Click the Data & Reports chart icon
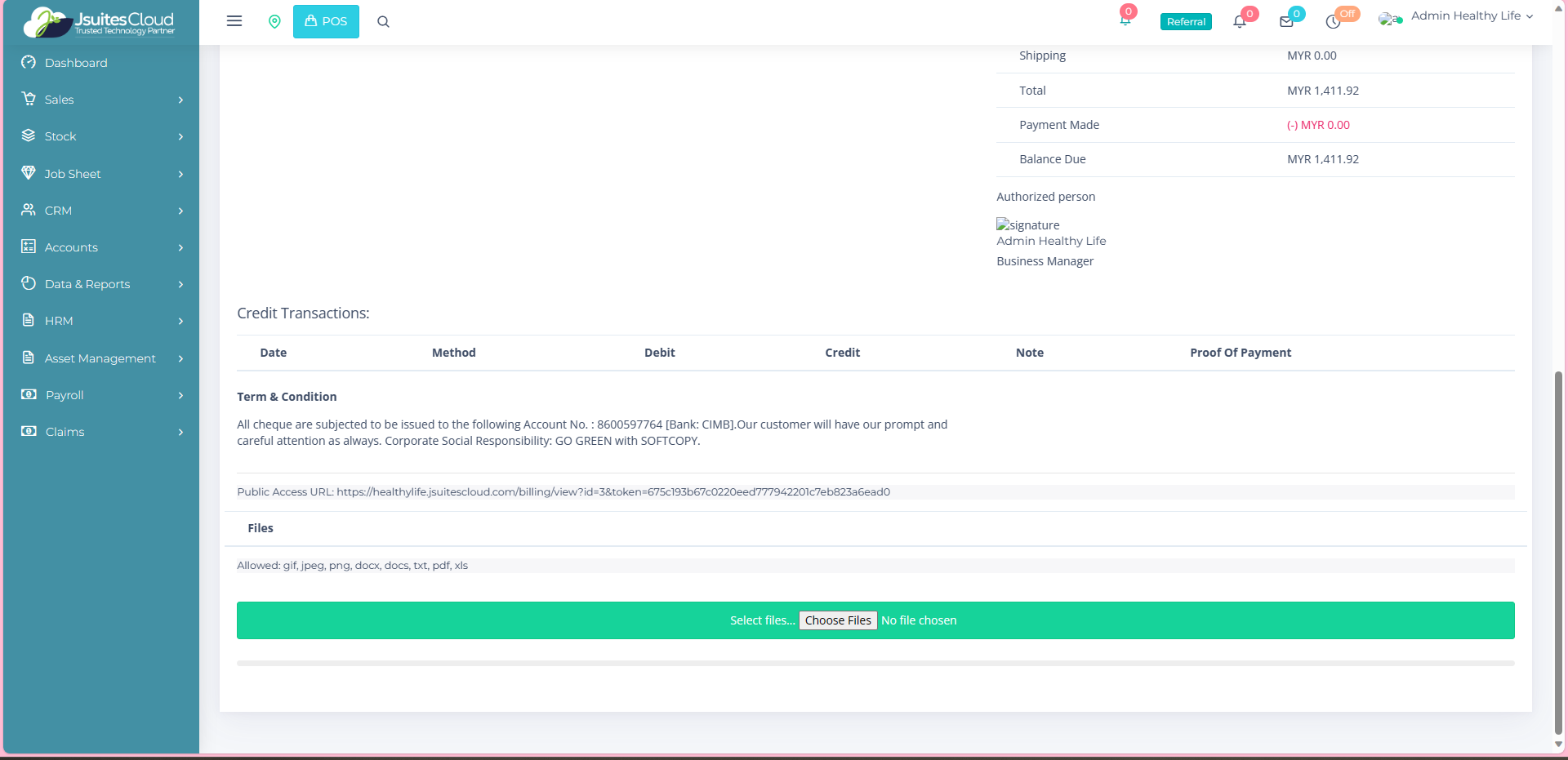This screenshot has height=760, width=1568. (x=29, y=283)
